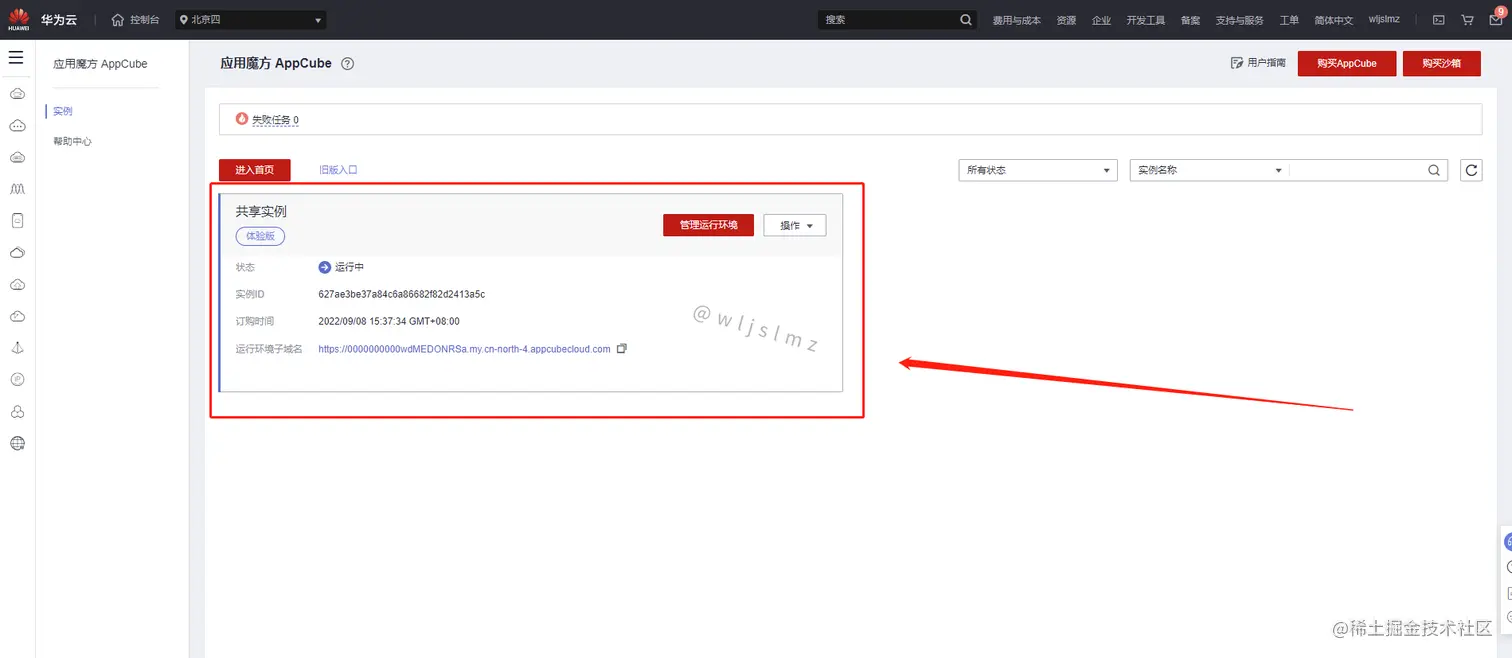Click the 应用魔方 AppCube sidebar heading

100,64
